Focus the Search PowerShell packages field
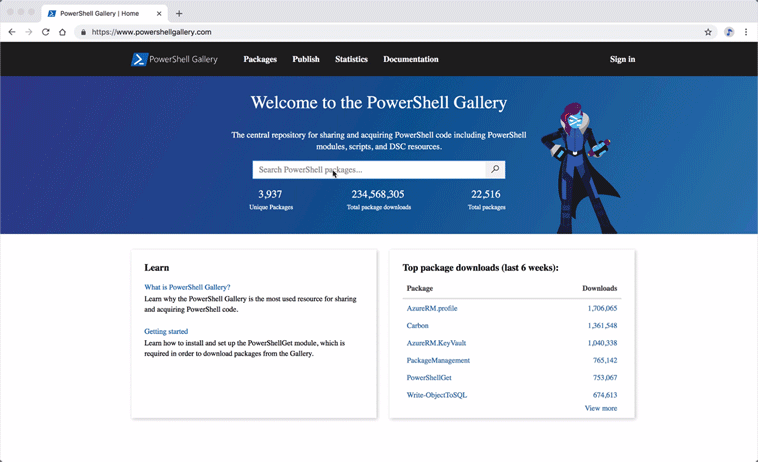This screenshot has width=758, height=462. pyautogui.click(x=369, y=170)
